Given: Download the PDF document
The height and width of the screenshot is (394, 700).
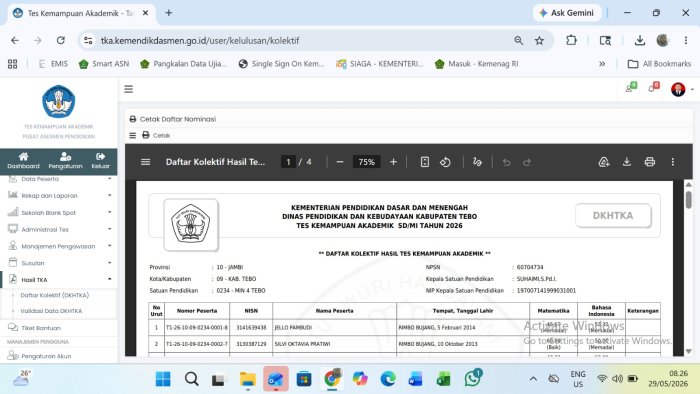Looking at the screenshot, I should click(x=627, y=162).
